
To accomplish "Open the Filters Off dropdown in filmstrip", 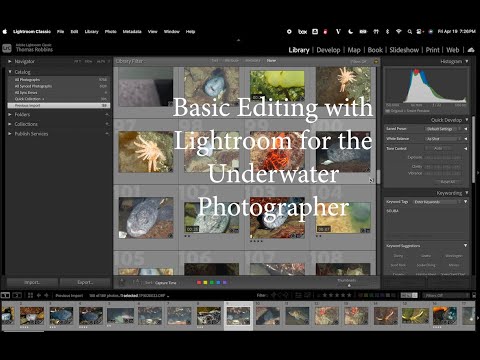I will click(446, 295).
